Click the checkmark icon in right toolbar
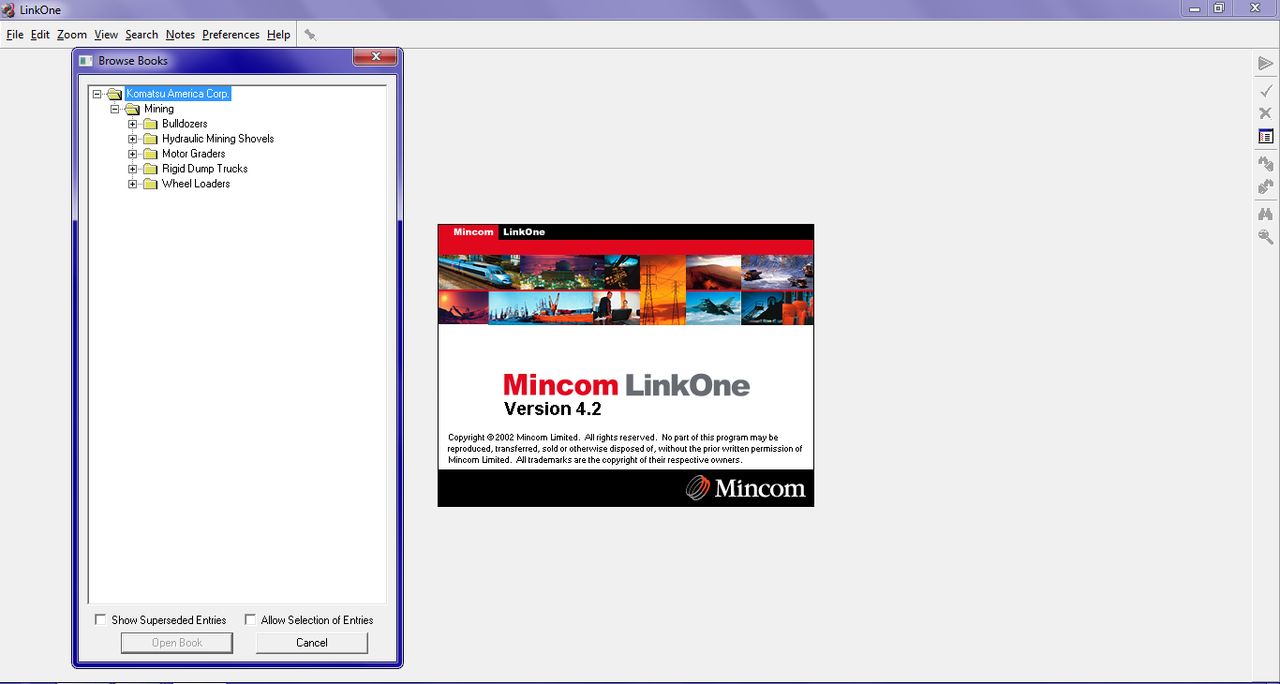 1265,90
